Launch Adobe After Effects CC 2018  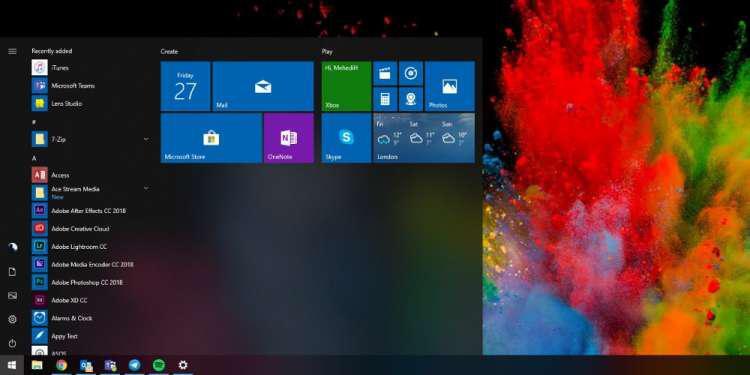pyautogui.click(x=90, y=211)
